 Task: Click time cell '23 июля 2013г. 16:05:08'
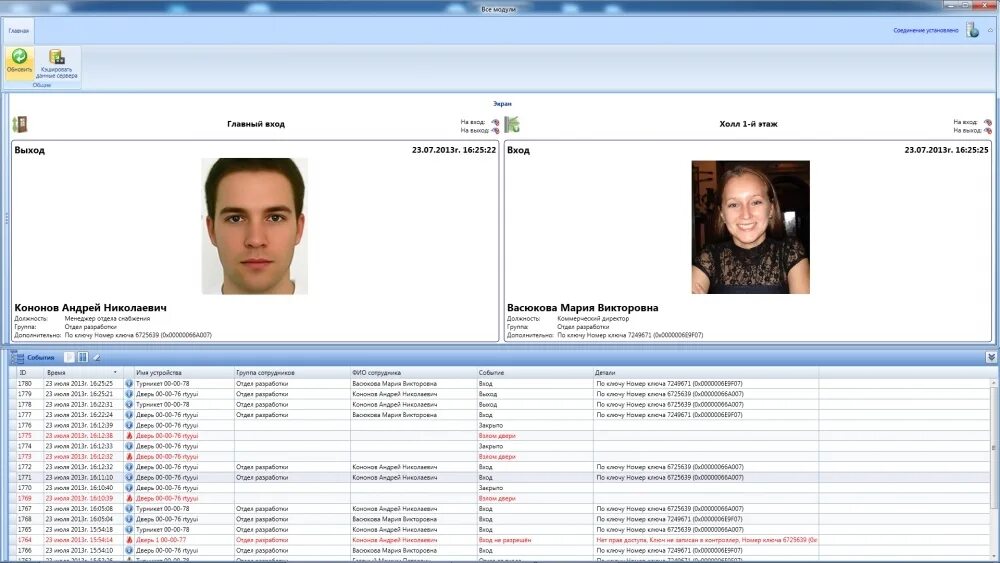(x=79, y=509)
